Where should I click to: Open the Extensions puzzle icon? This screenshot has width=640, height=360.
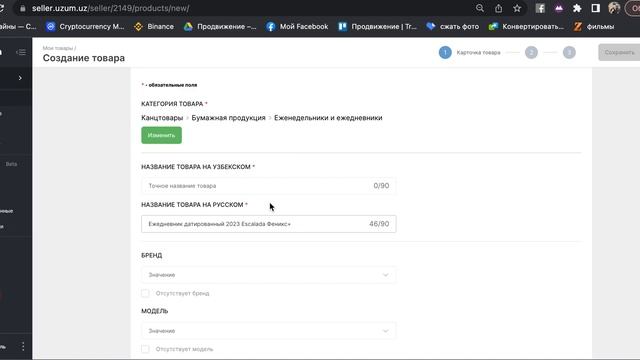577,8
